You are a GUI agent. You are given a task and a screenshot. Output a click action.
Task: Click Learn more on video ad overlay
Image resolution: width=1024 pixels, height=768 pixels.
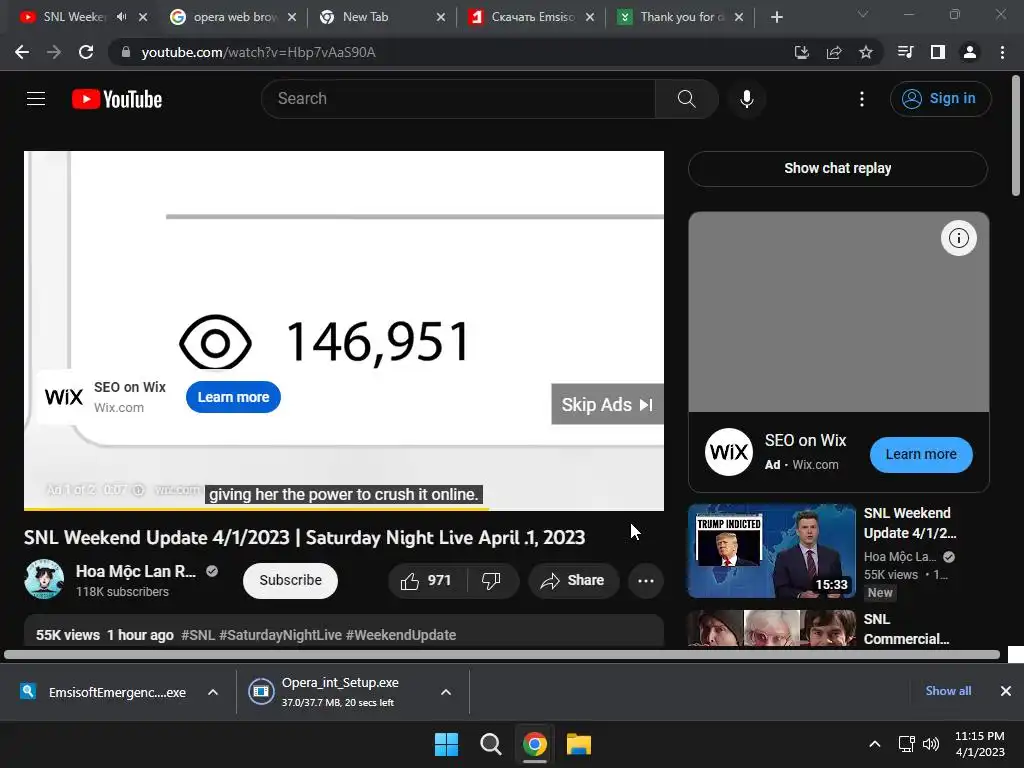233,397
